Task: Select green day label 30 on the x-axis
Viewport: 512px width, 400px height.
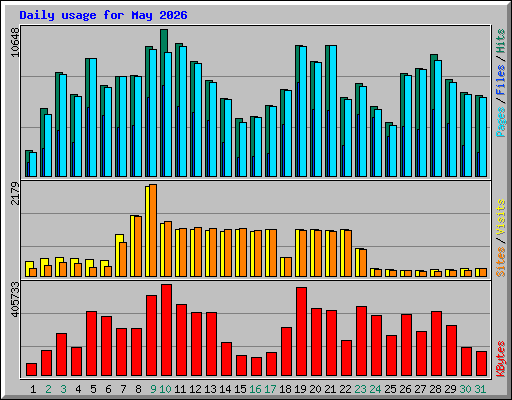Action: (x=465, y=389)
